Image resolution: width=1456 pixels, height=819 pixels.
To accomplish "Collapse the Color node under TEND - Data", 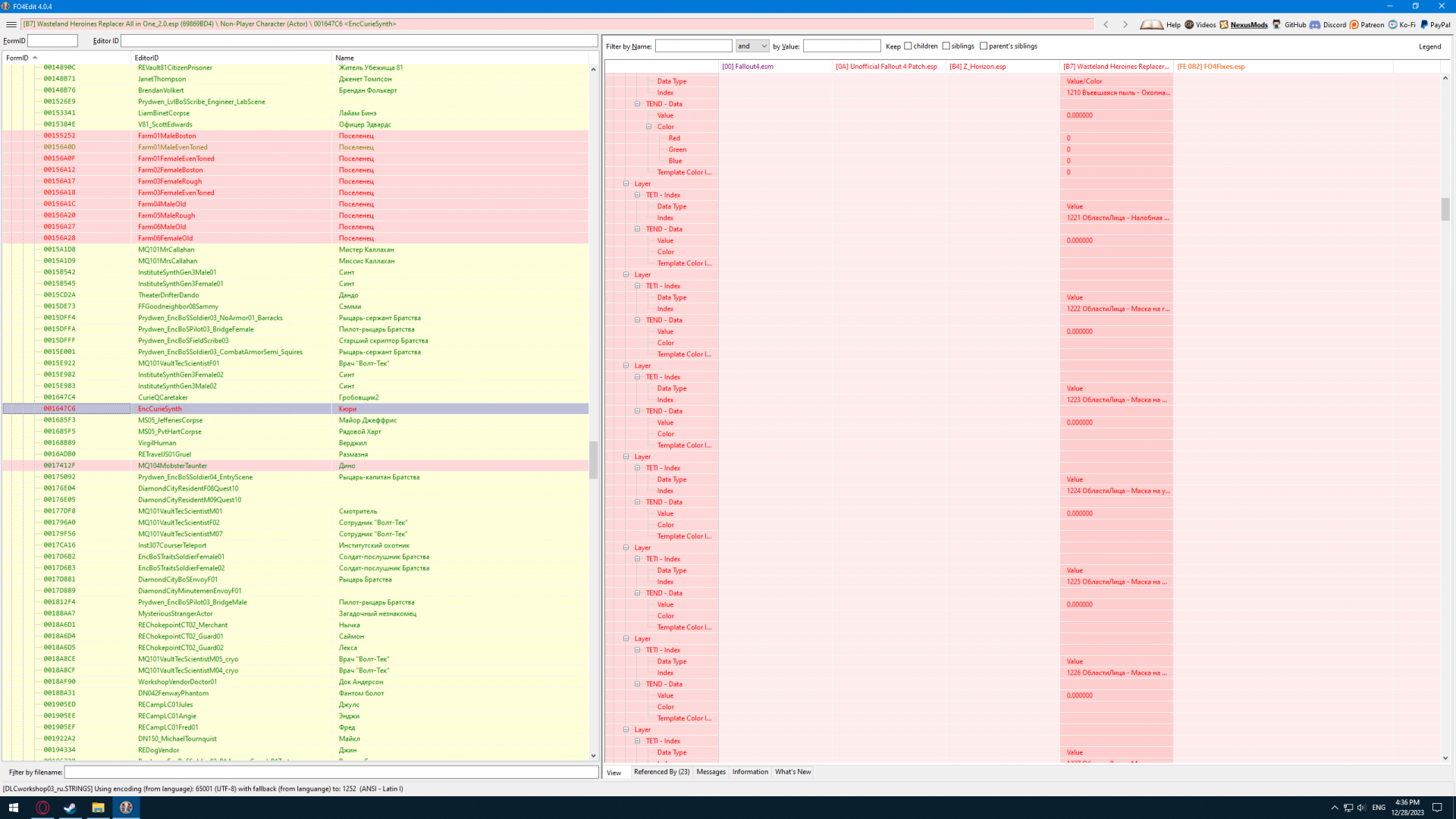I will pos(649,127).
